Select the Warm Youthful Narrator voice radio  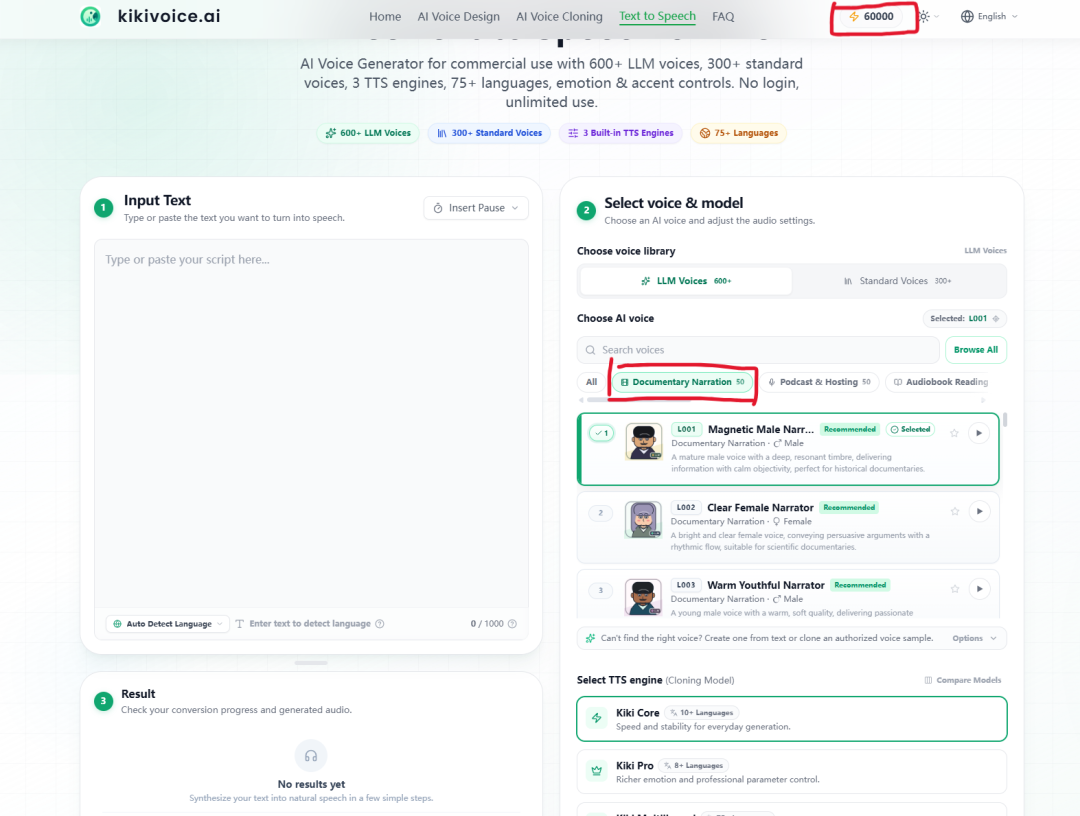point(601,590)
